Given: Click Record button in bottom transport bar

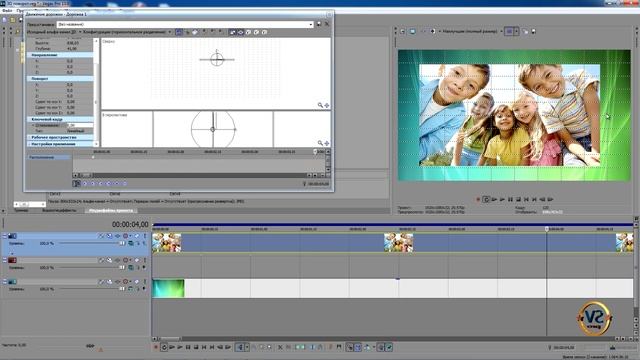Looking at the screenshot, I should (156, 347).
